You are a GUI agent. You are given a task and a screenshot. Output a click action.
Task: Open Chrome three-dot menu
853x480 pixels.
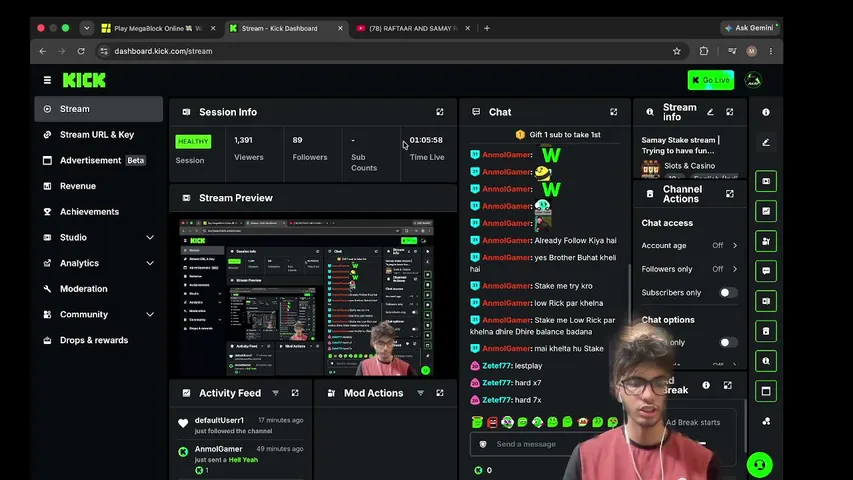[771, 51]
